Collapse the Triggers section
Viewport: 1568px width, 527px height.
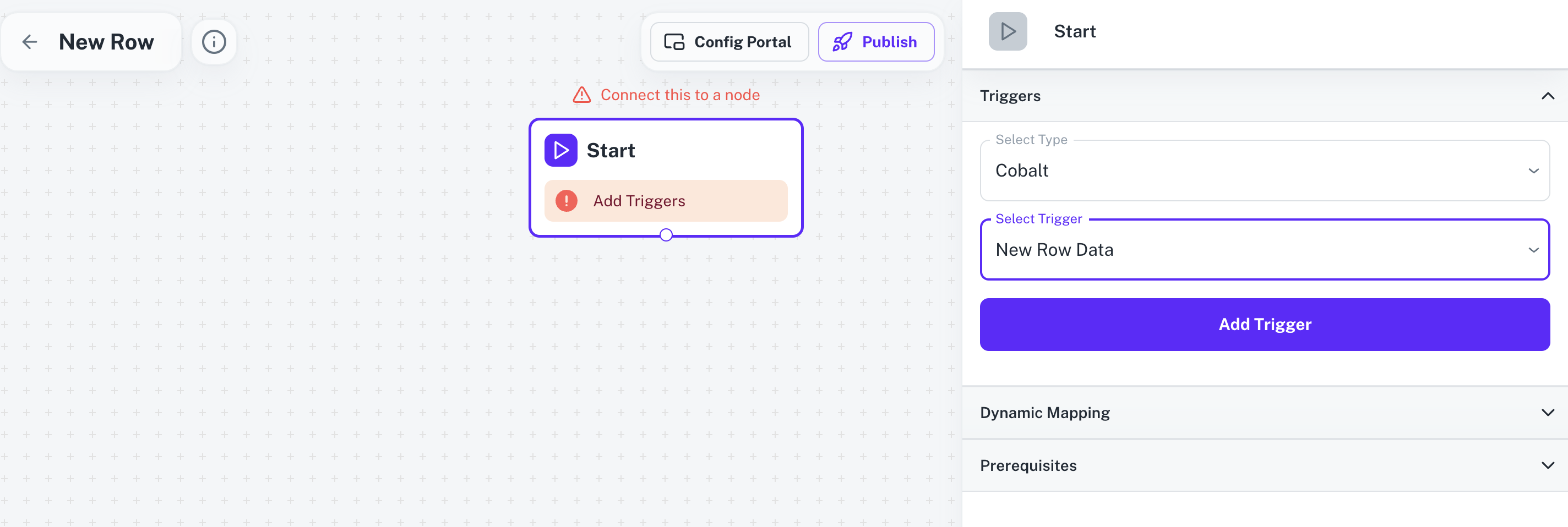pos(1548,95)
